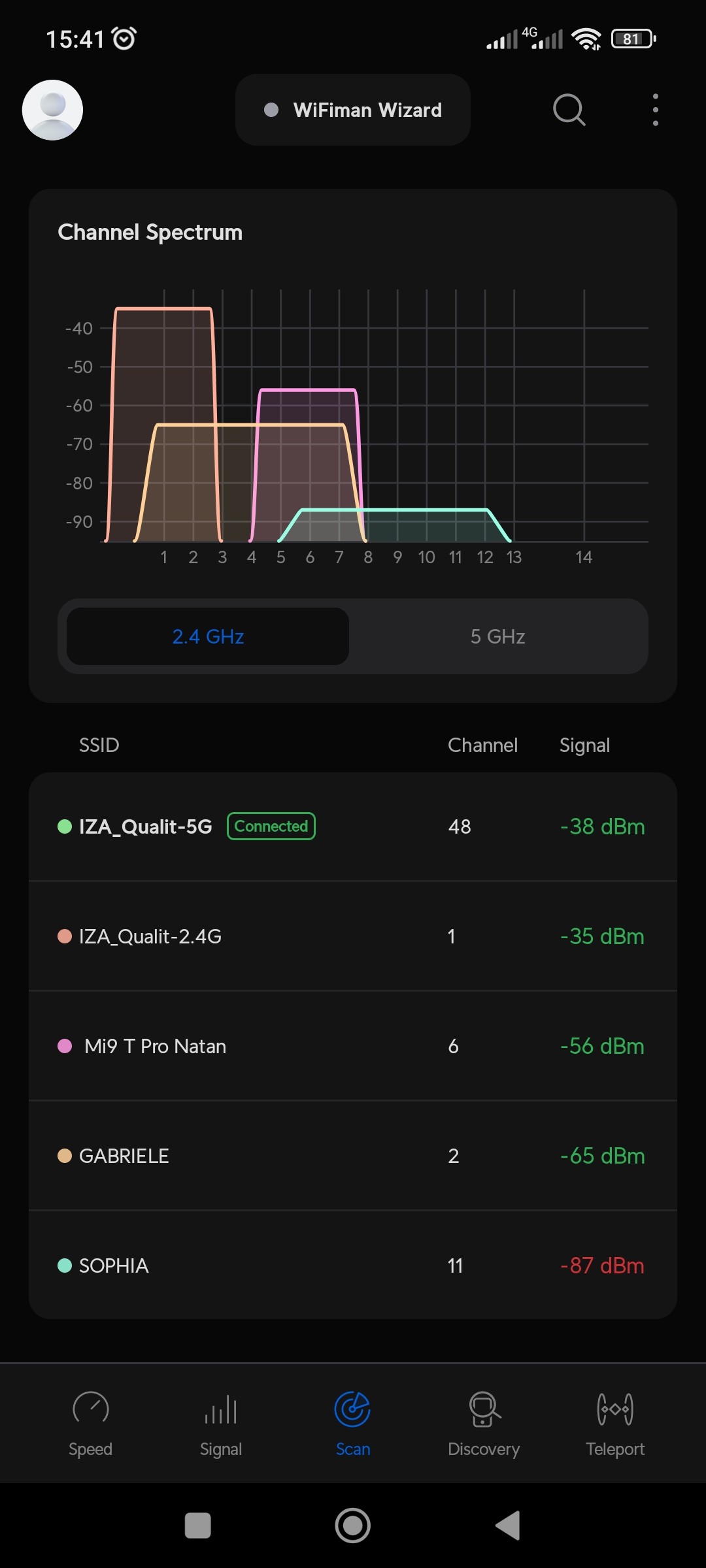Tap the WiFiman Wizard button
This screenshot has width=706, height=1568.
click(x=353, y=110)
